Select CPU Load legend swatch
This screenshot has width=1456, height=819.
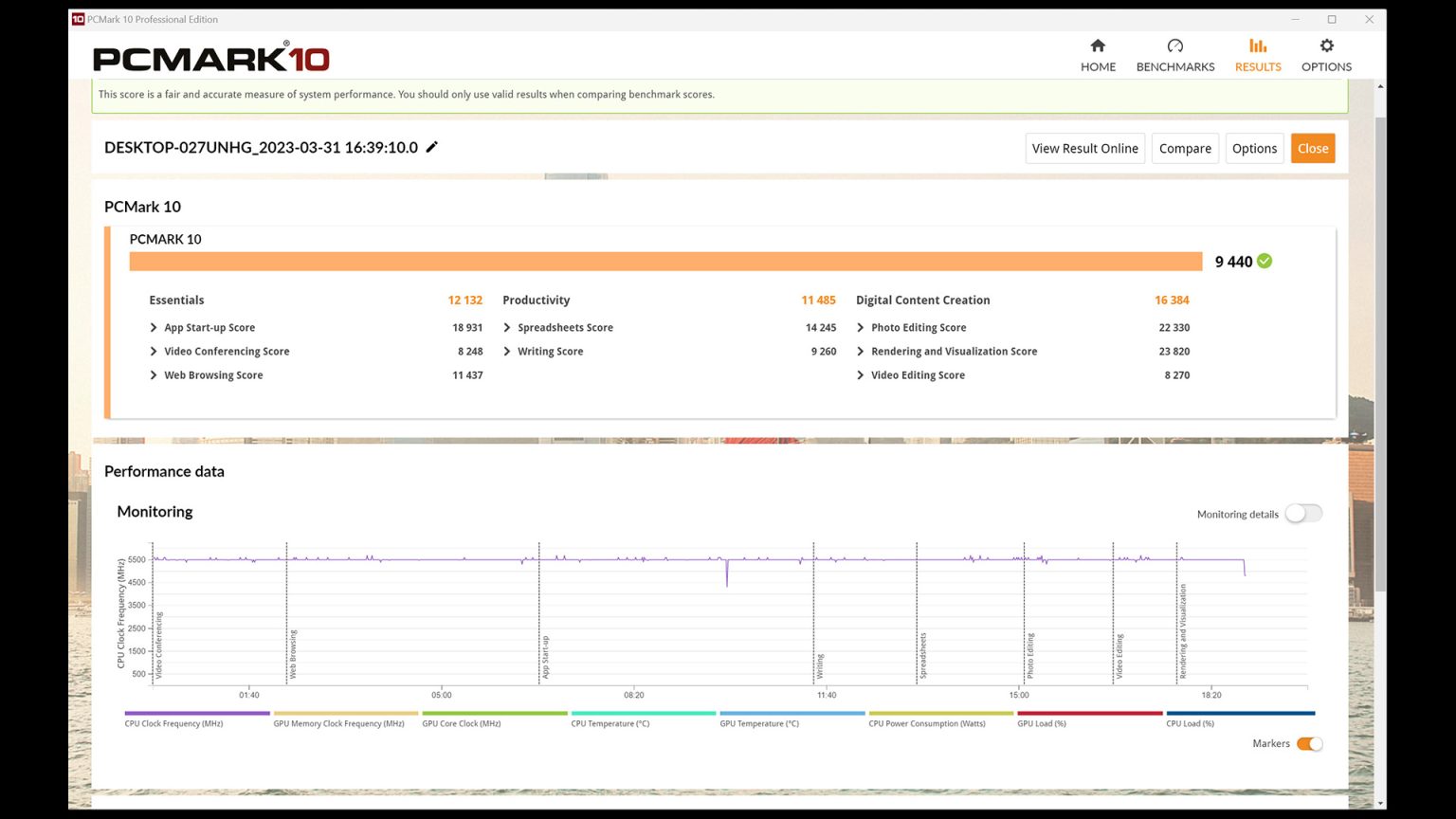coord(1241,713)
